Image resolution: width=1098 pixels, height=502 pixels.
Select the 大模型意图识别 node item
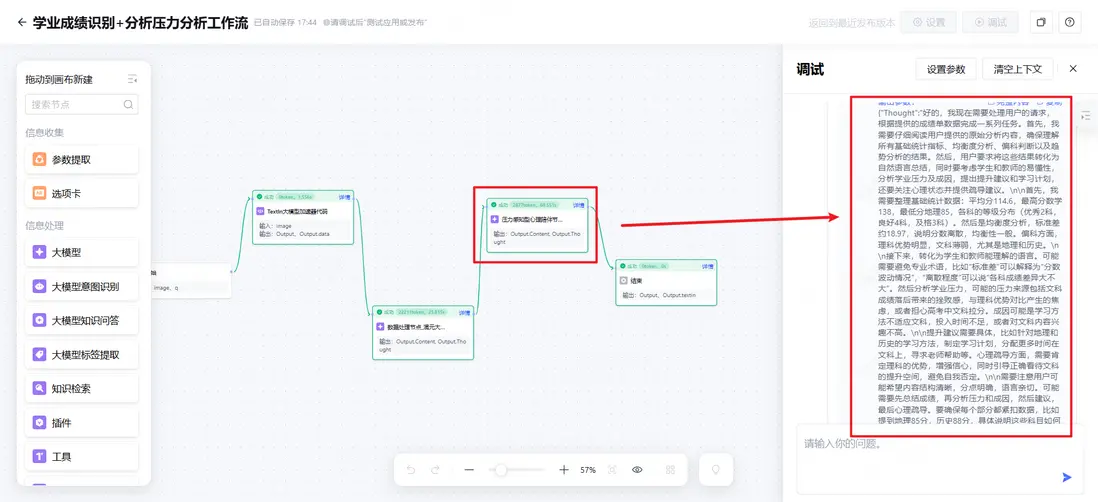[82, 286]
